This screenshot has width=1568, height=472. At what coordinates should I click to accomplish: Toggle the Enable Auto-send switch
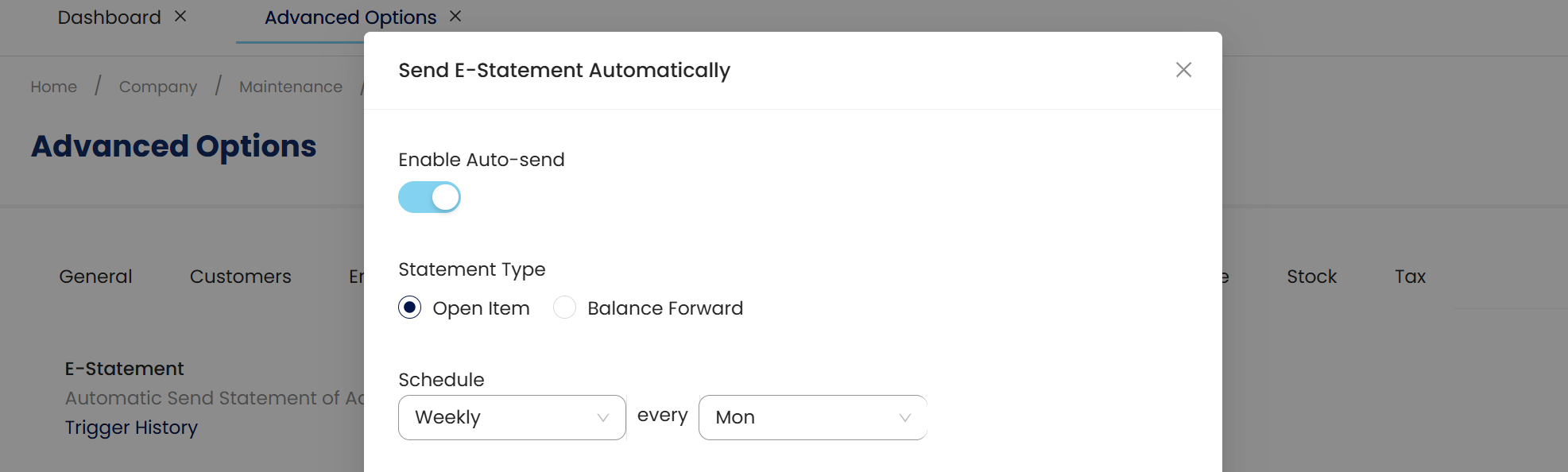pyautogui.click(x=429, y=197)
